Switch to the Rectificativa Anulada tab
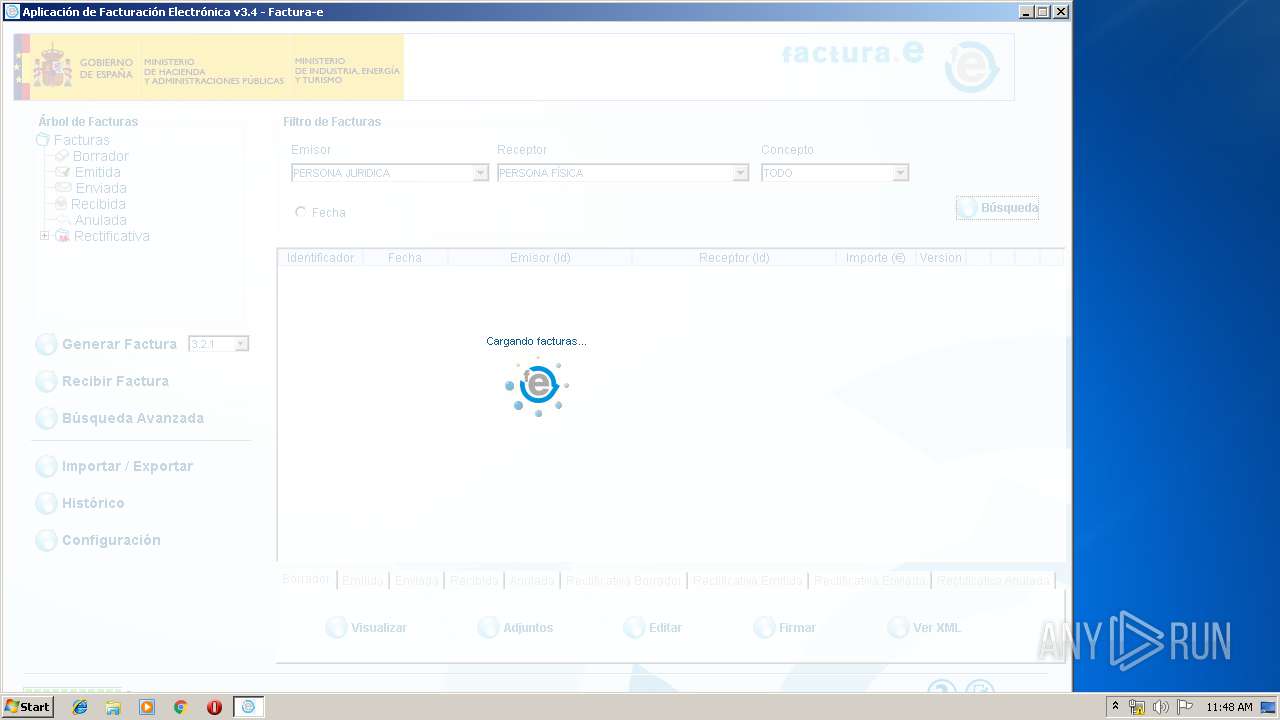Viewport: 1280px width, 720px height. pyautogui.click(x=993, y=580)
